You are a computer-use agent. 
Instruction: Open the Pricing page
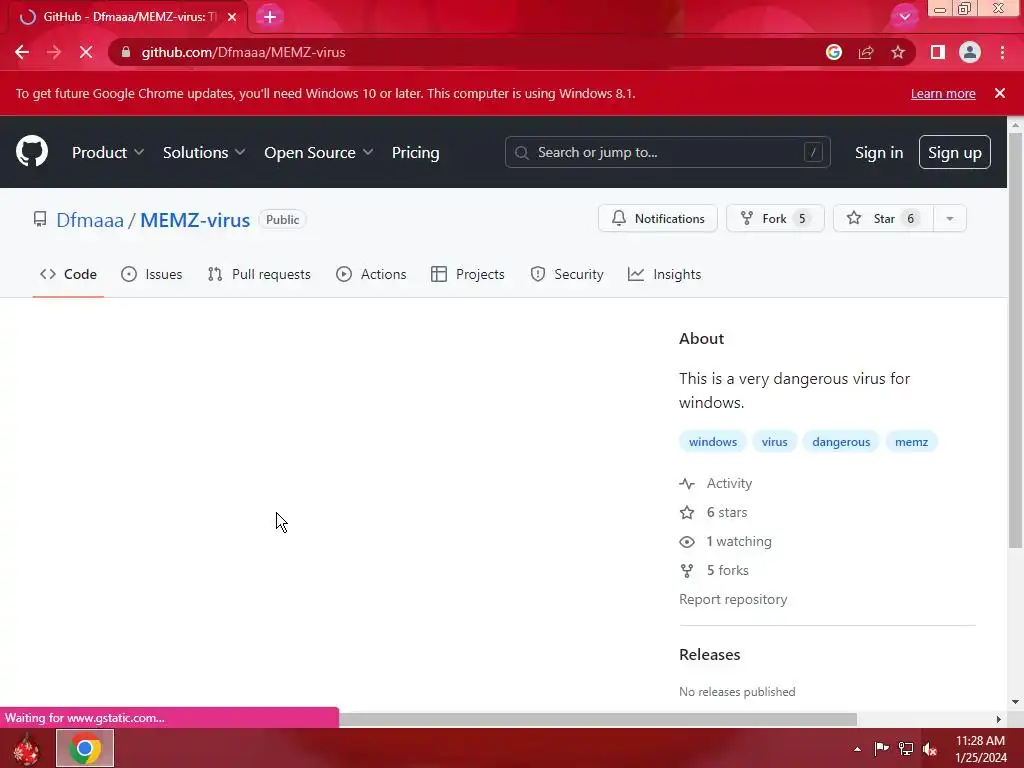(x=415, y=152)
